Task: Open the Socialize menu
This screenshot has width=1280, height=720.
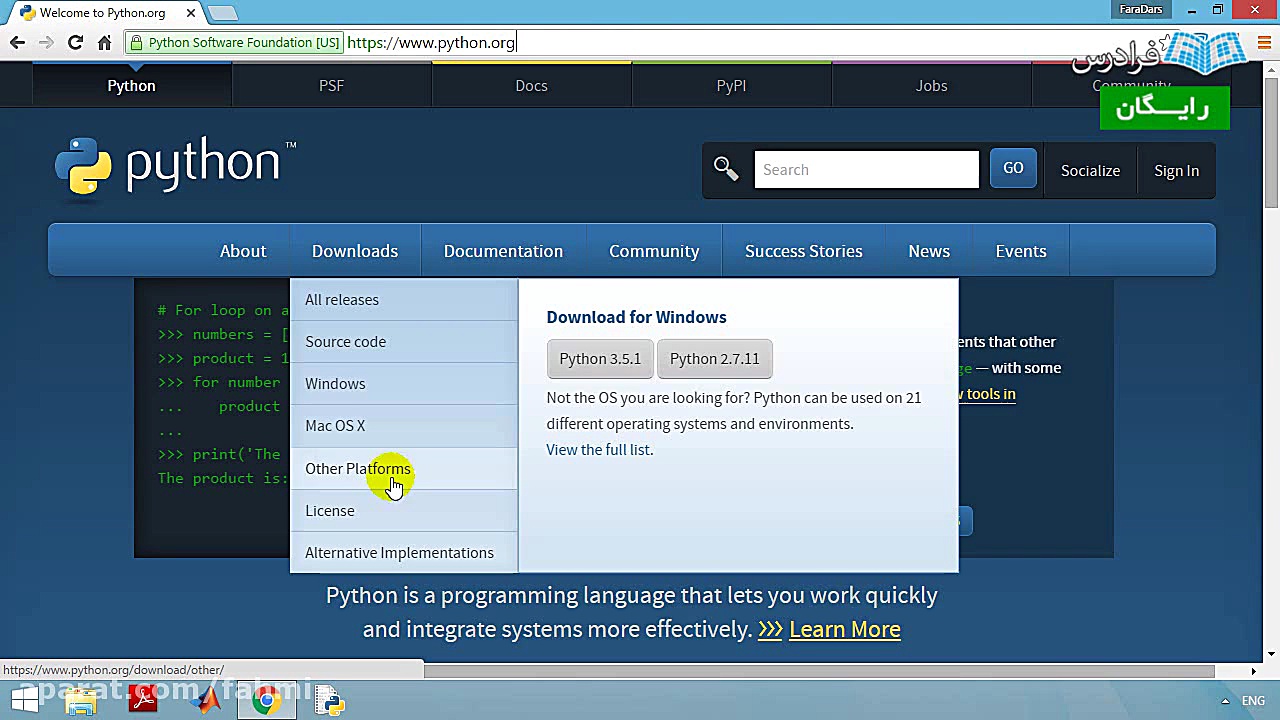Action: [x=1090, y=170]
